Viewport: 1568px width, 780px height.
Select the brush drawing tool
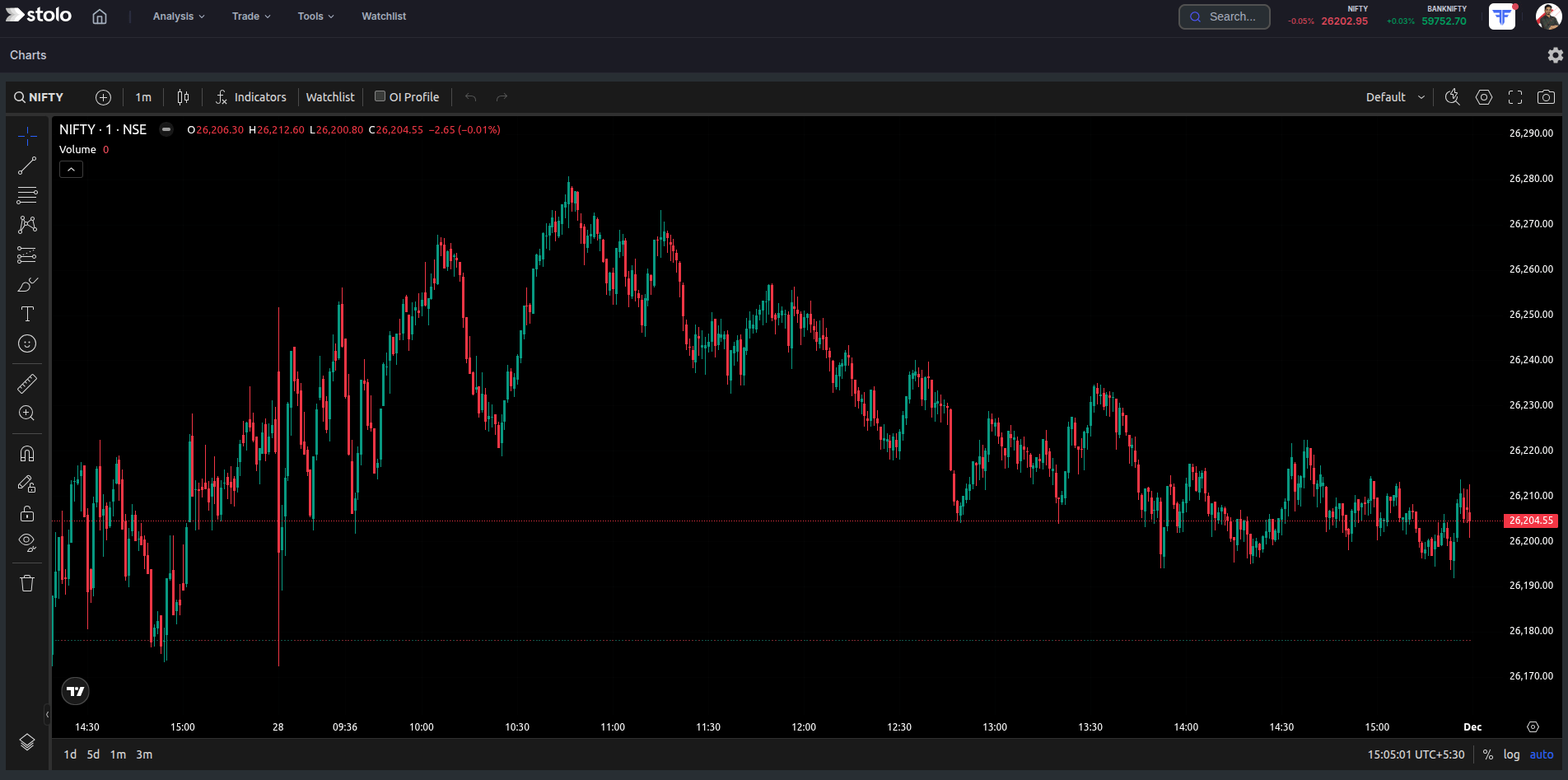coord(27,284)
